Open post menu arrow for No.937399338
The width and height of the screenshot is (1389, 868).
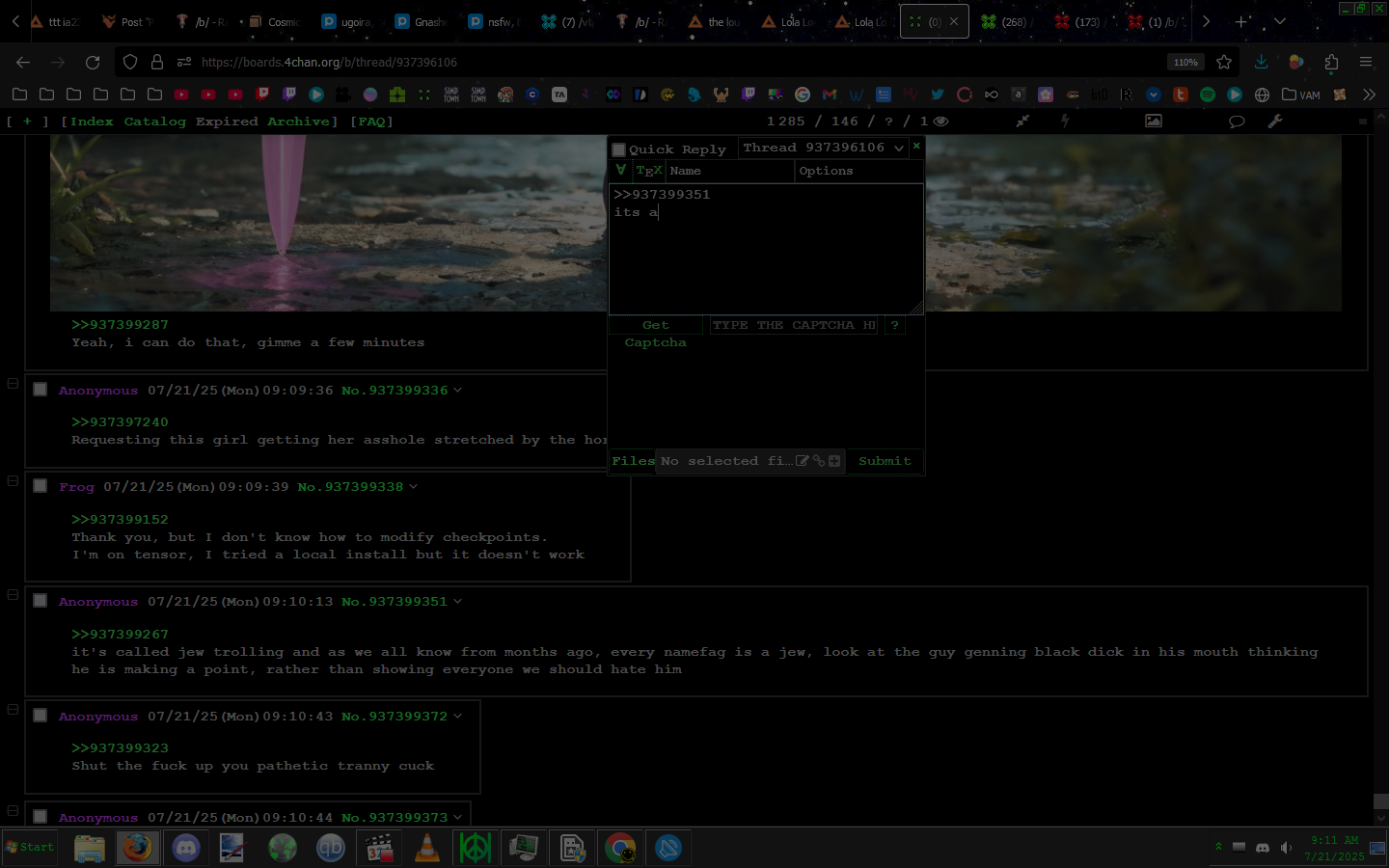(x=414, y=486)
